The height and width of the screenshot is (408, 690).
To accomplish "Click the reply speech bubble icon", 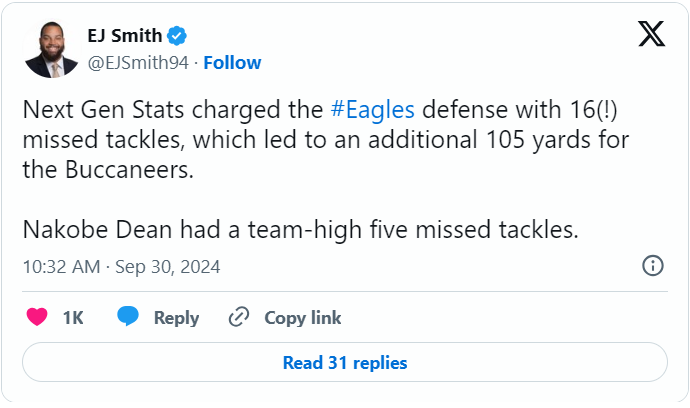I will pyautogui.click(x=127, y=318).
